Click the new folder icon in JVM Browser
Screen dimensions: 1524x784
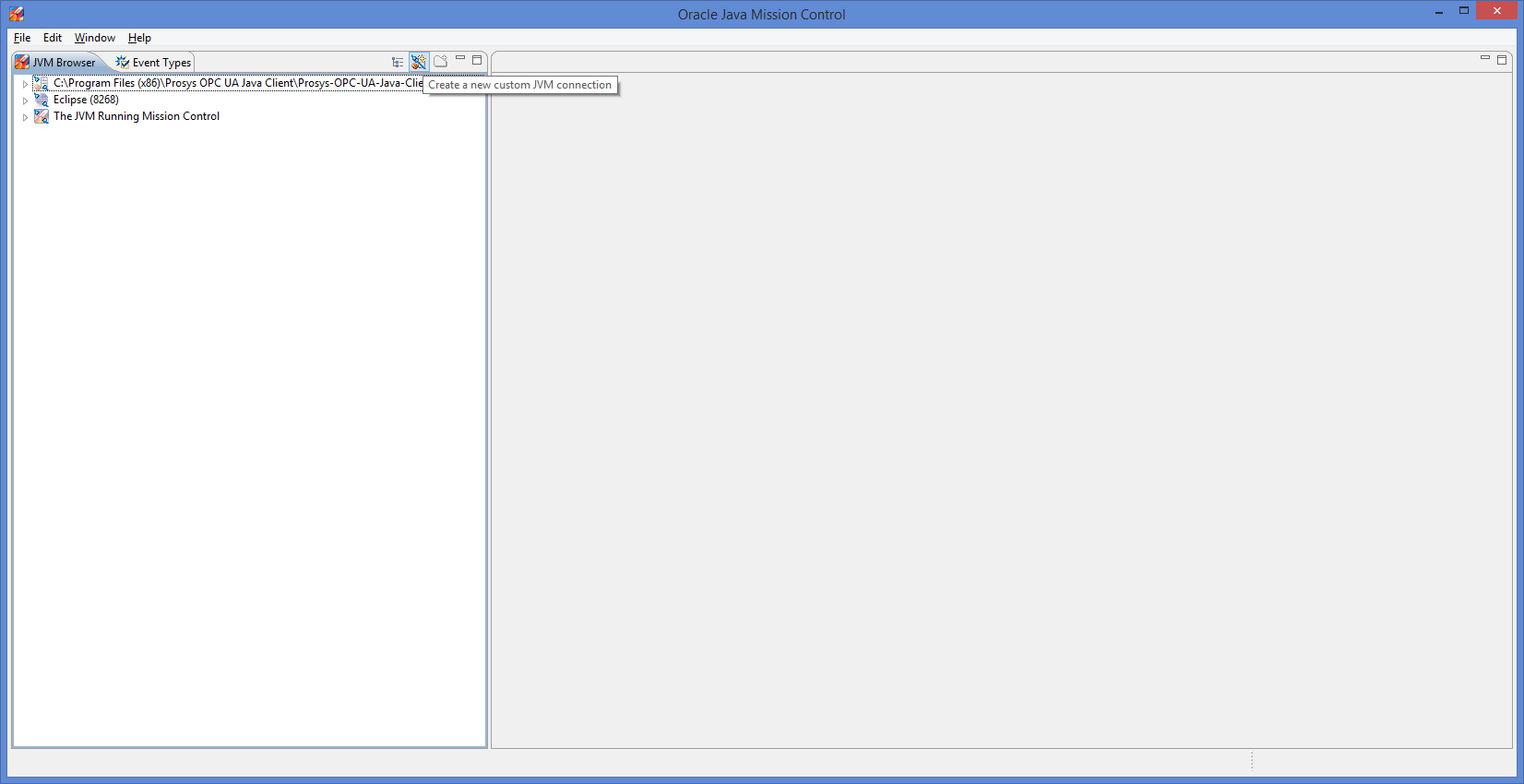tap(441, 62)
